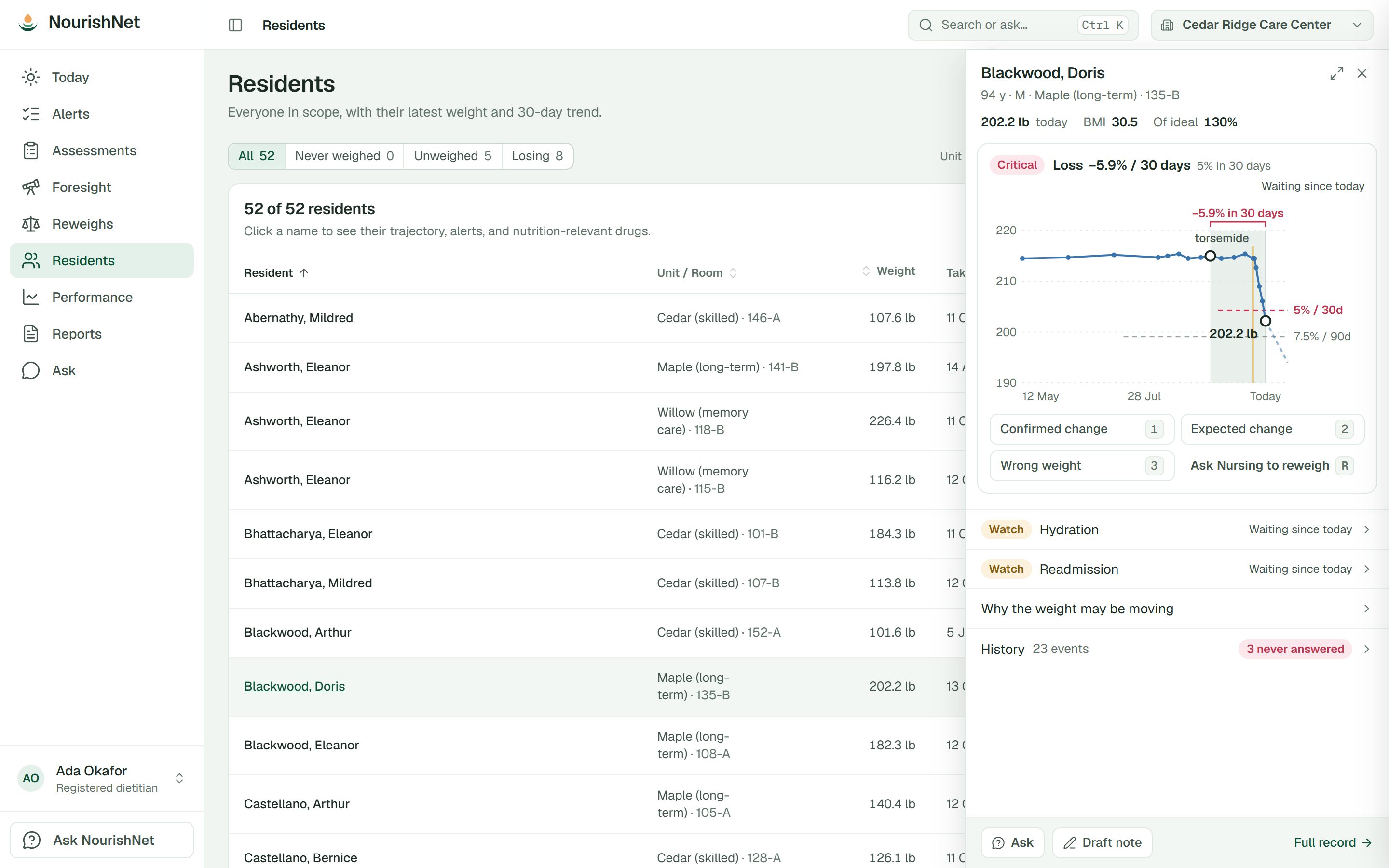This screenshot has width=1389, height=868.
Task: Click the Expected change button
Action: click(1272, 429)
